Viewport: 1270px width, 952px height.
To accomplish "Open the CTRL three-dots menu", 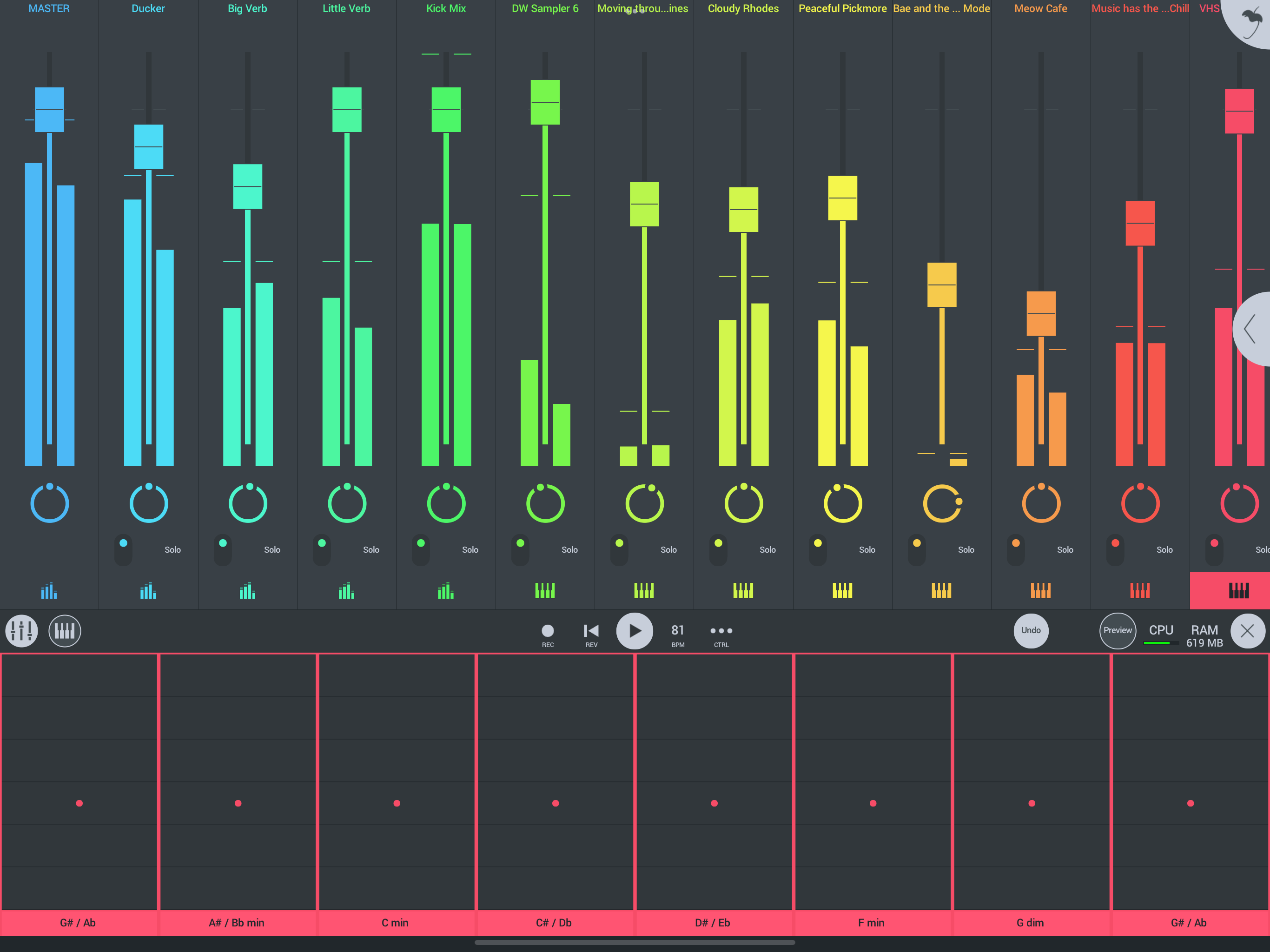I will tap(721, 631).
